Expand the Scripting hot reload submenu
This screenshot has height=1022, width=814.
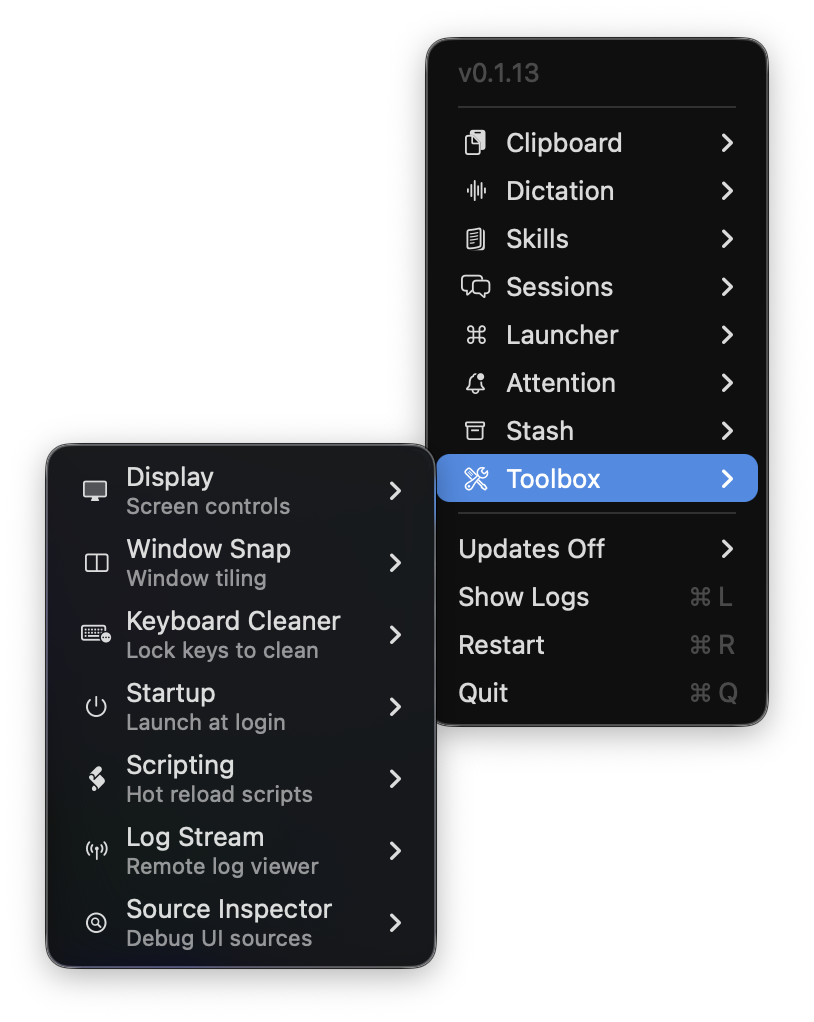tap(395, 778)
